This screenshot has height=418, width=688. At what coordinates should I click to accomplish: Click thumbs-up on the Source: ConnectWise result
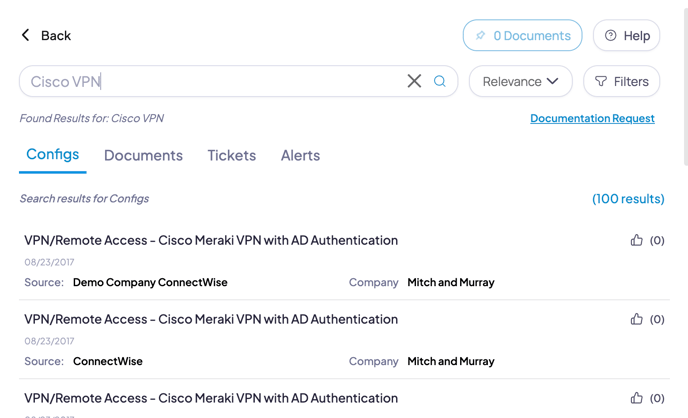(636, 319)
